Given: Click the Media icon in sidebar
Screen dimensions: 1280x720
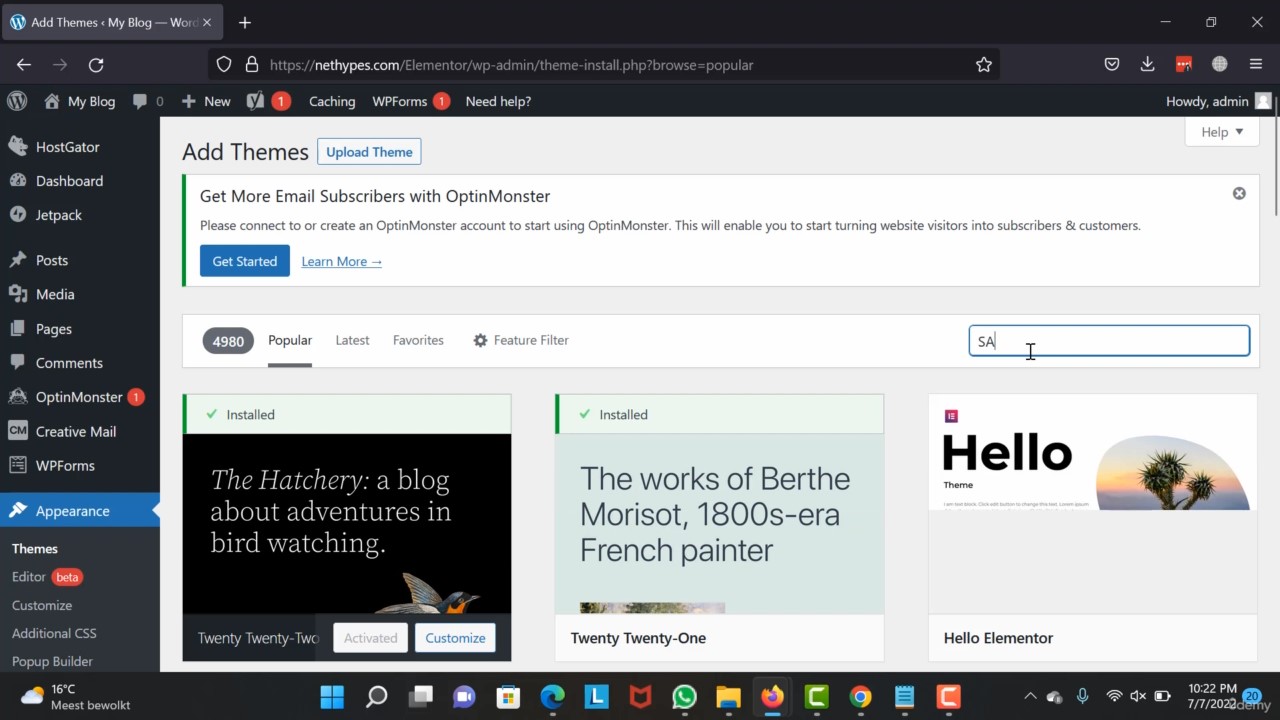Looking at the screenshot, I should point(18,294).
